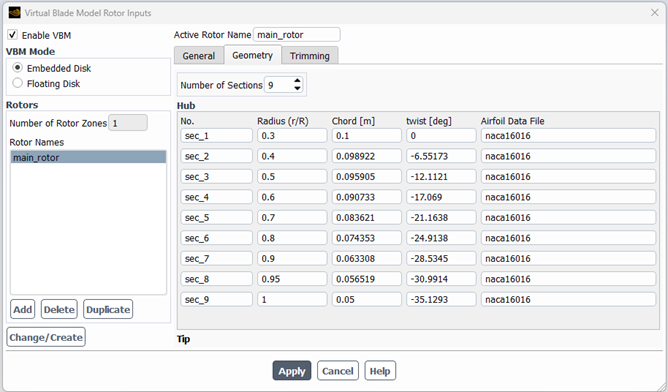Edit the Chord field for sec_1
668x392 pixels.
coord(366,135)
